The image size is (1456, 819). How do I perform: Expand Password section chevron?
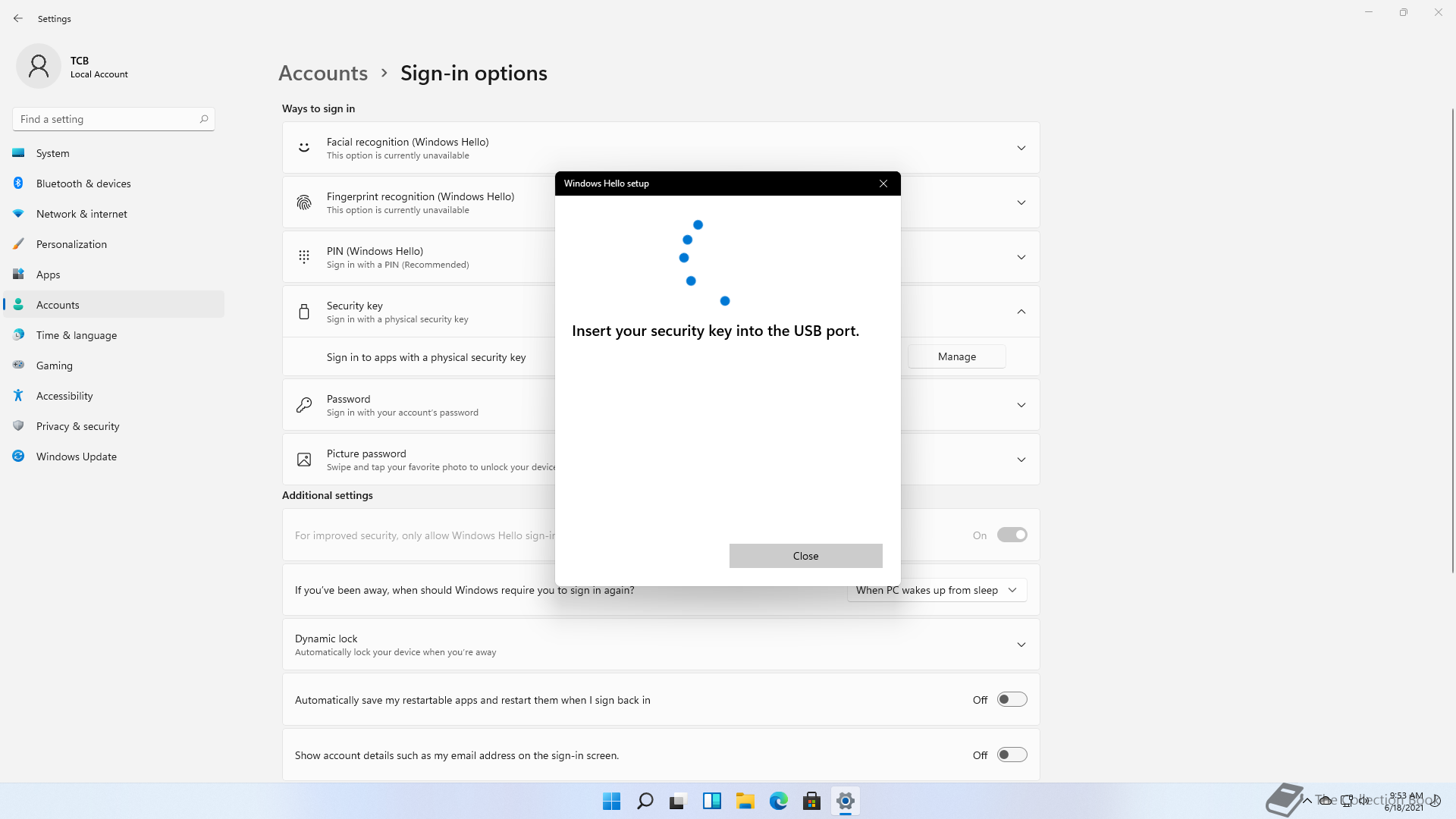point(1021,405)
